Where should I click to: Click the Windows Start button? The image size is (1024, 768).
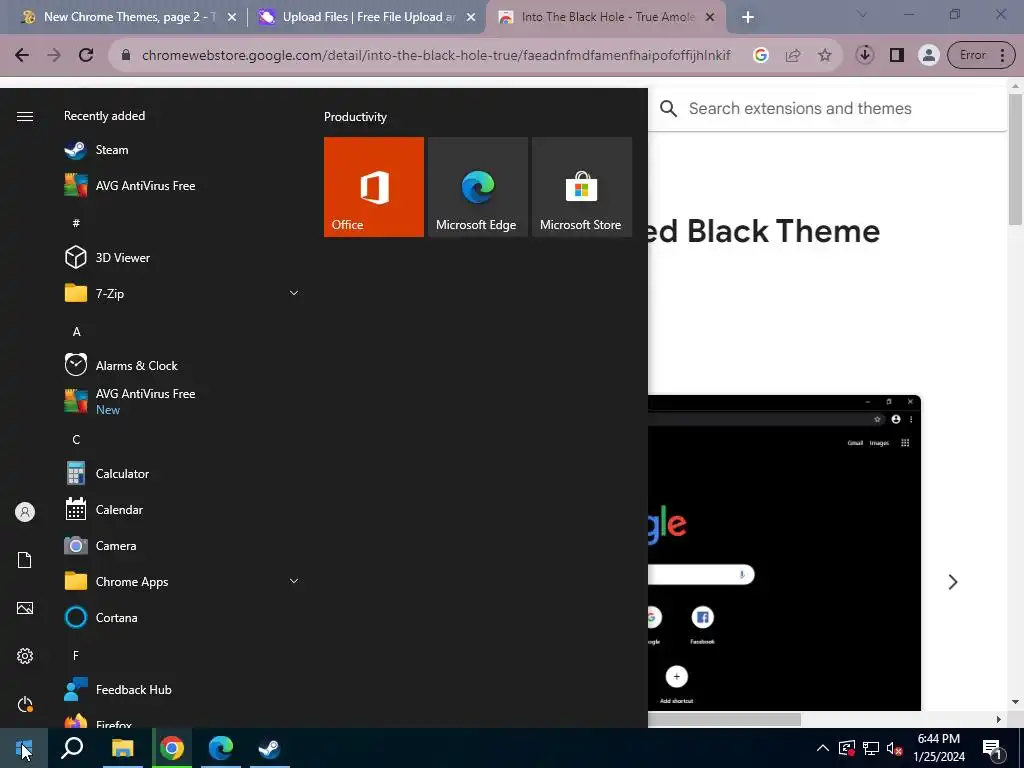(x=24, y=748)
